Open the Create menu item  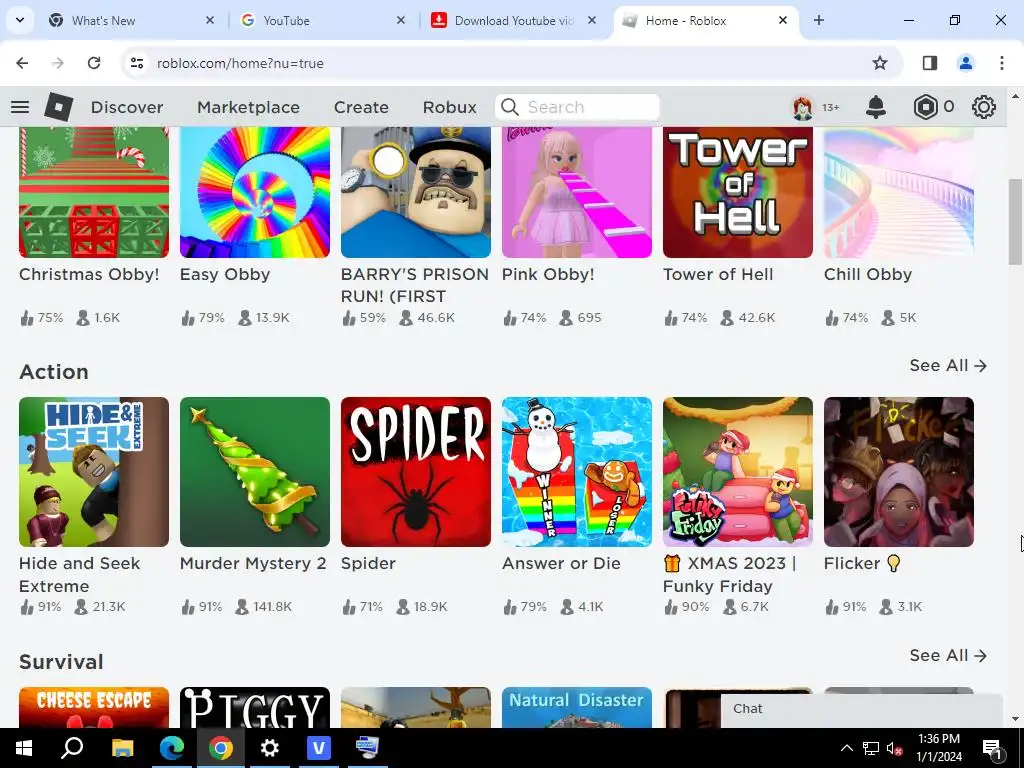(x=361, y=107)
